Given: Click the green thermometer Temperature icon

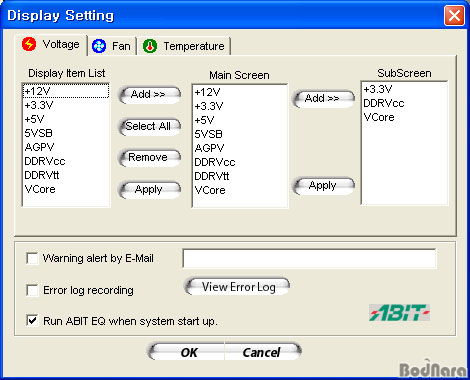Looking at the screenshot, I should point(150,46).
